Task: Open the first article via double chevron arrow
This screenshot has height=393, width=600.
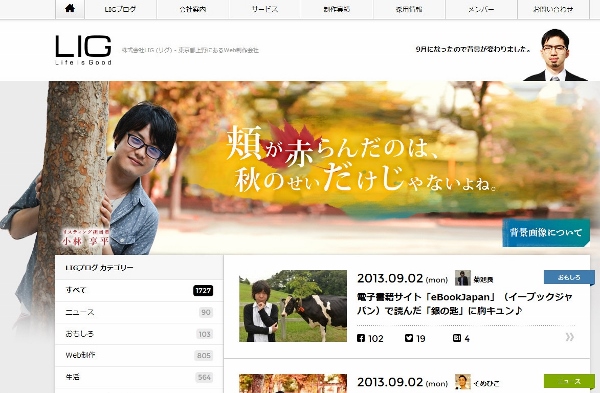Action: tap(569, 337)
